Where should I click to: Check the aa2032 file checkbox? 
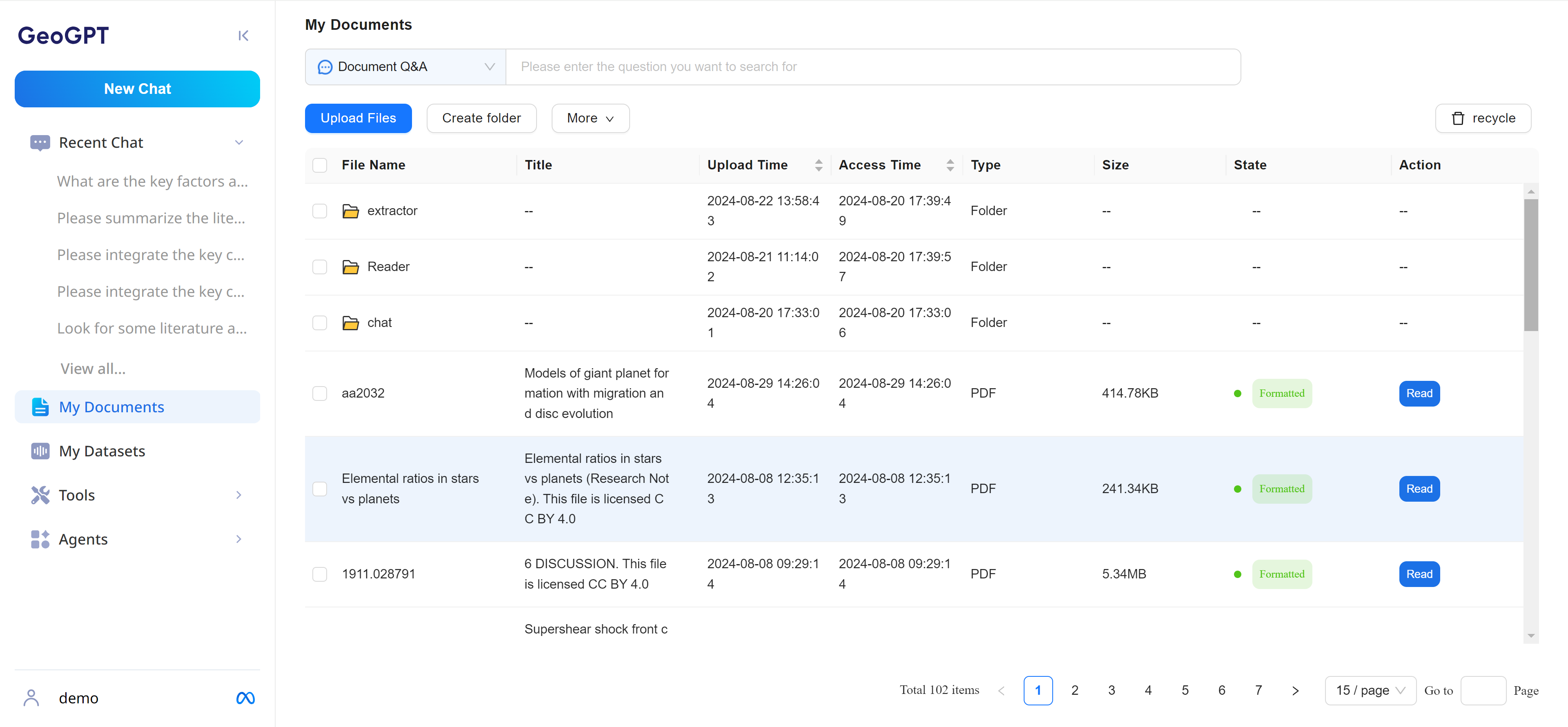pyautogui.click(x=320, y=393)
